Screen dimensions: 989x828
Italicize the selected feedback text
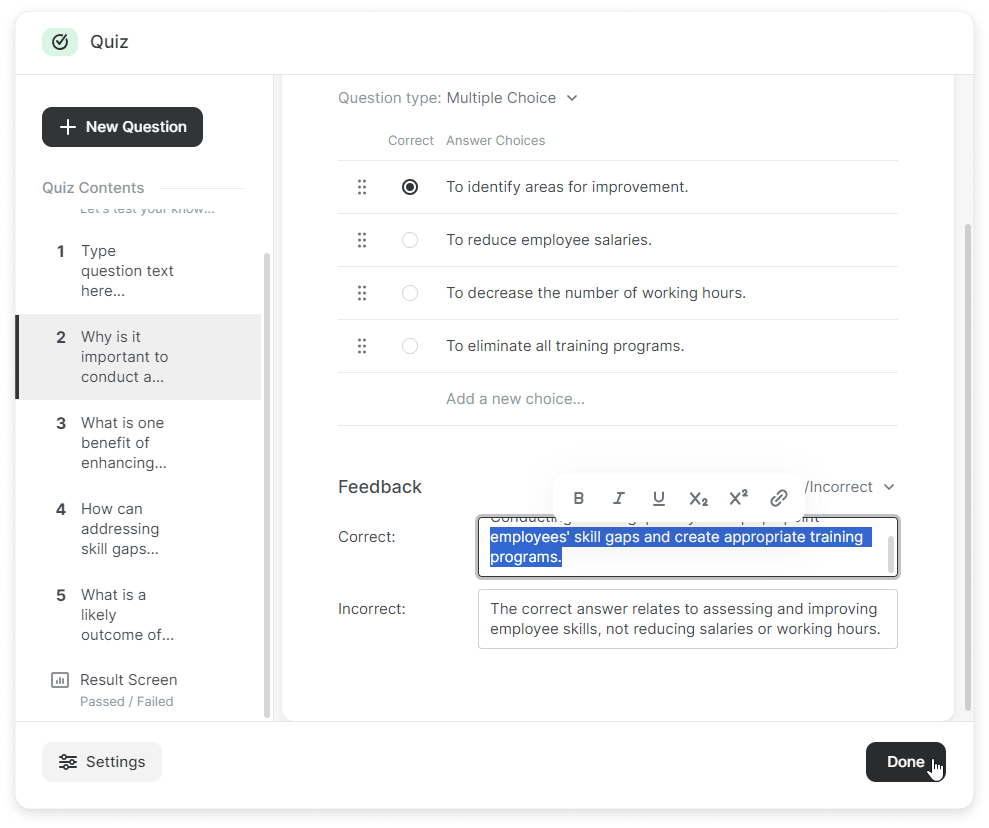pos(619,498)
